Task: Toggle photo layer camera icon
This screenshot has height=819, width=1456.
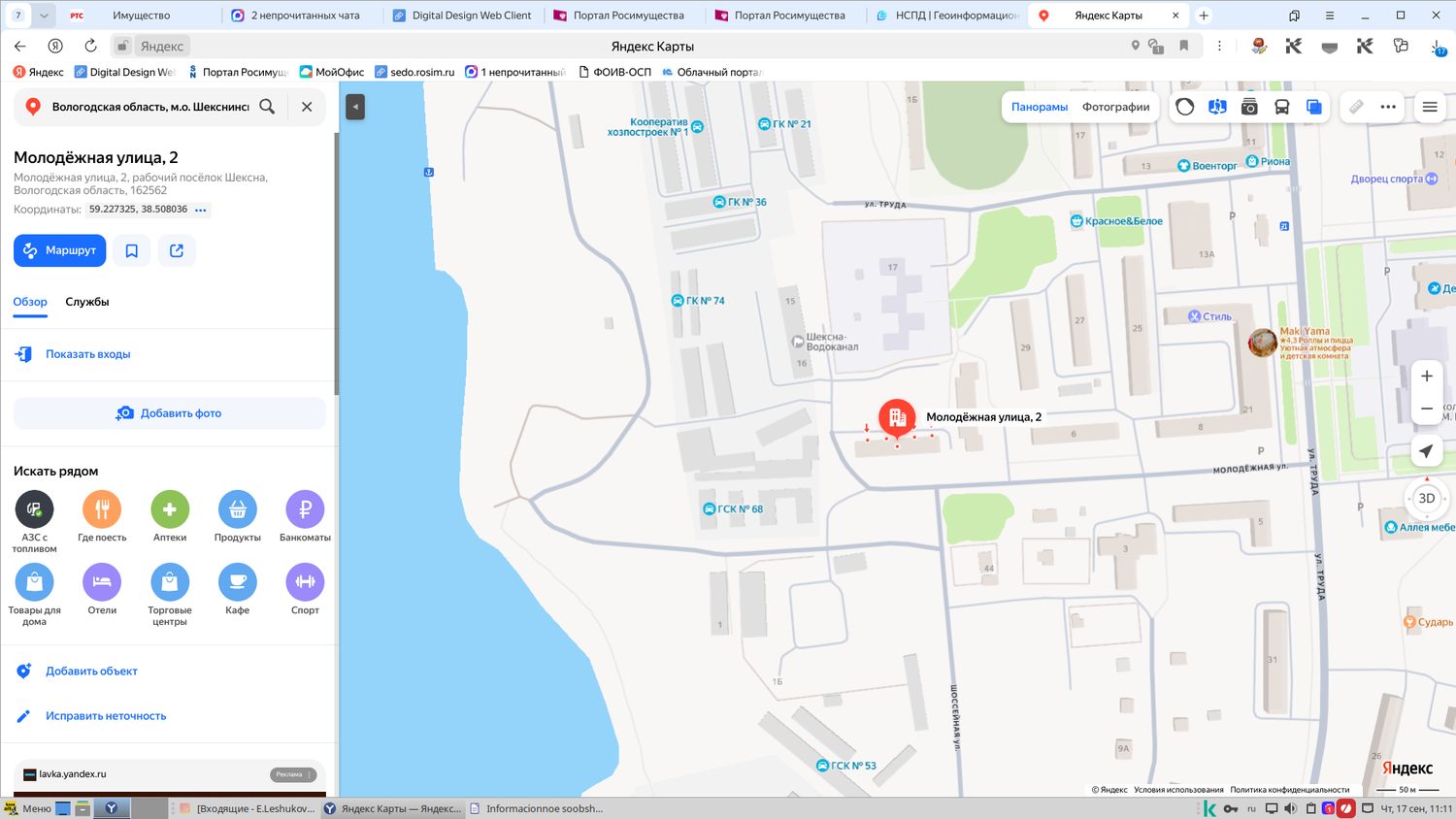Action: [x=1249, y=107]
